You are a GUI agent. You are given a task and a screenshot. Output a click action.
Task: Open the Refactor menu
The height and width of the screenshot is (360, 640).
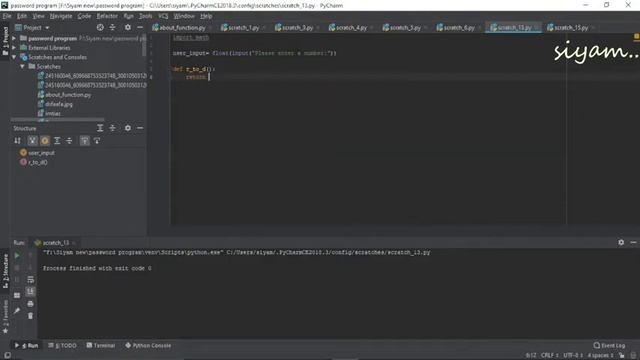click(107, 16)
